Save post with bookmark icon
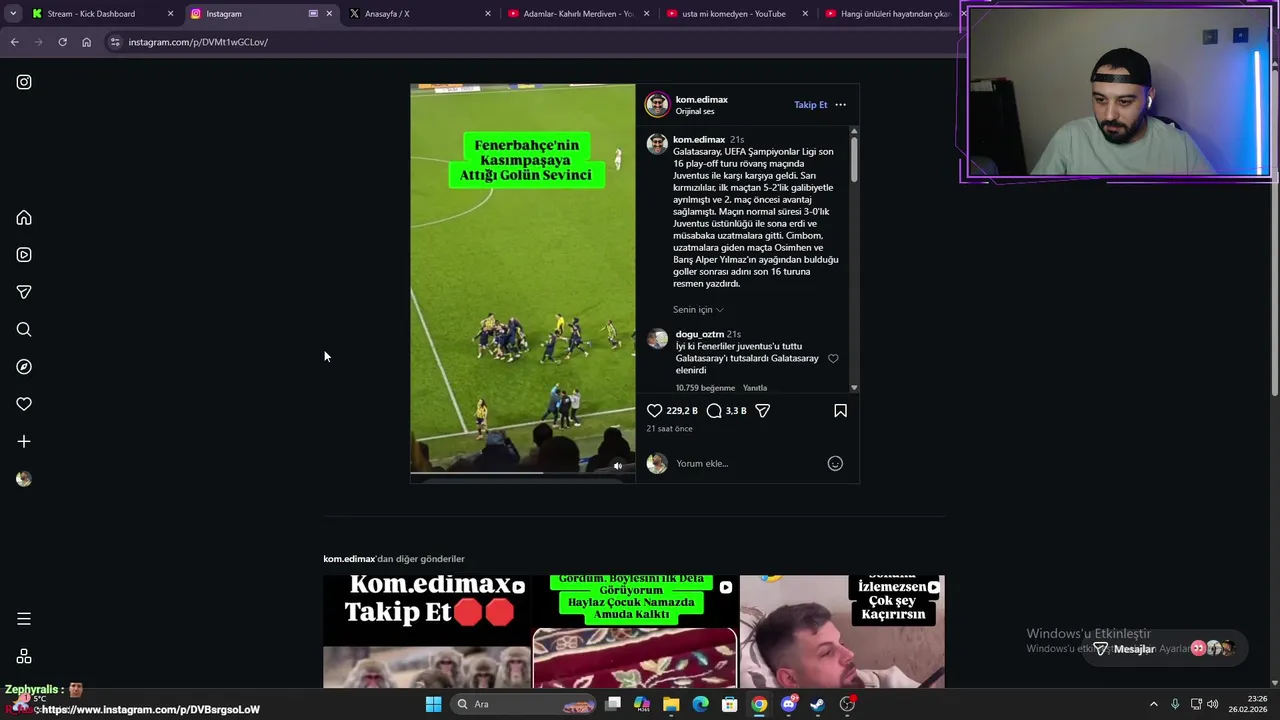1280x720 pixels. [x=840, y=411]
